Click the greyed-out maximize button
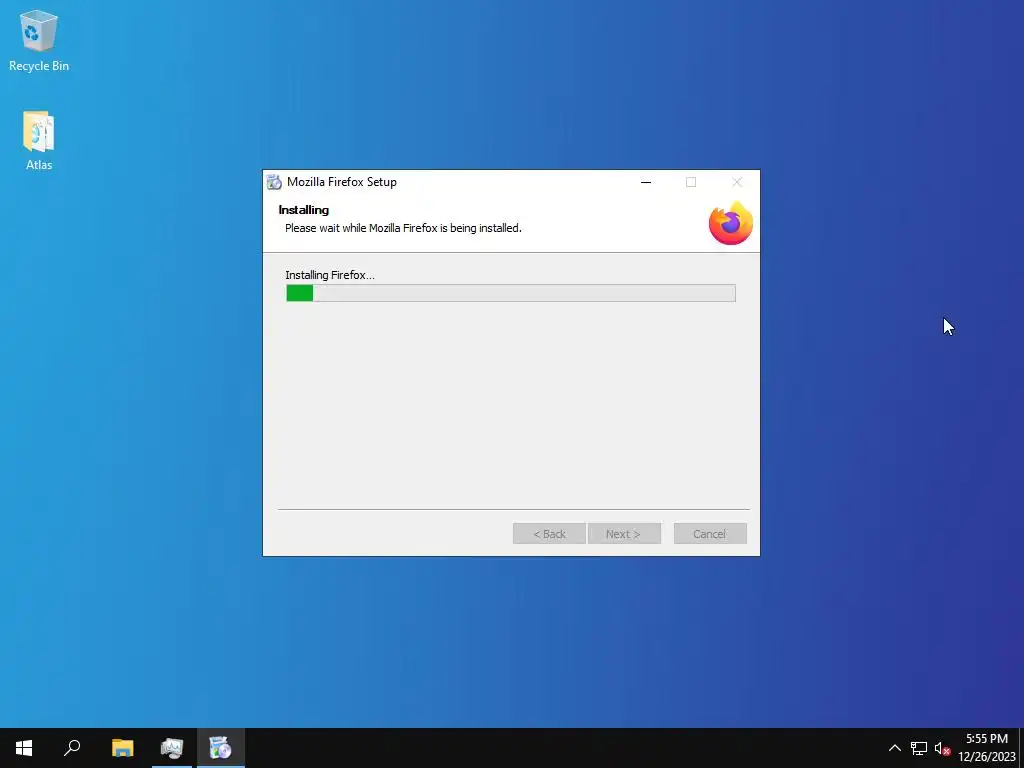The width and height of the screenshot is (1024, 768). pyautogui.click(x=691, y=182)
